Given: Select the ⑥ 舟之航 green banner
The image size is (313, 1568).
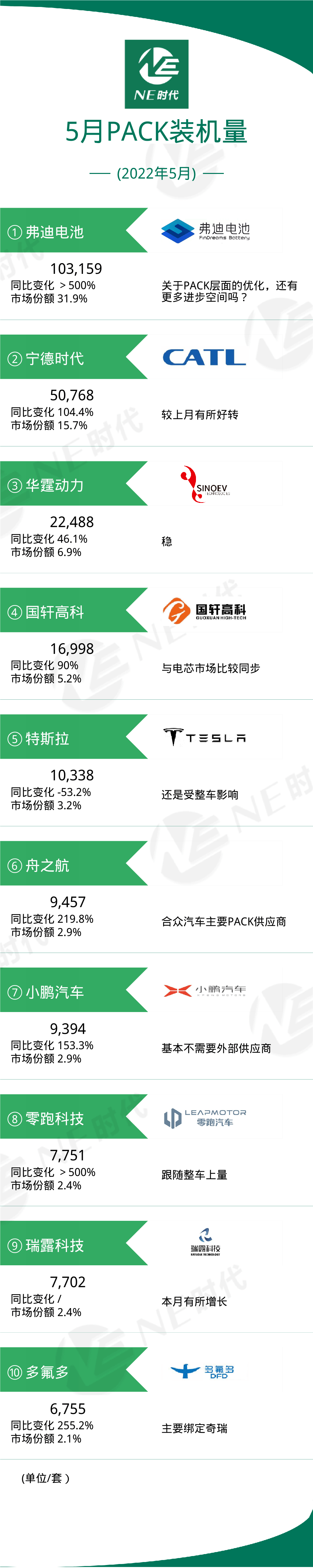Looking at the screenshot, I should pos(74,863).
